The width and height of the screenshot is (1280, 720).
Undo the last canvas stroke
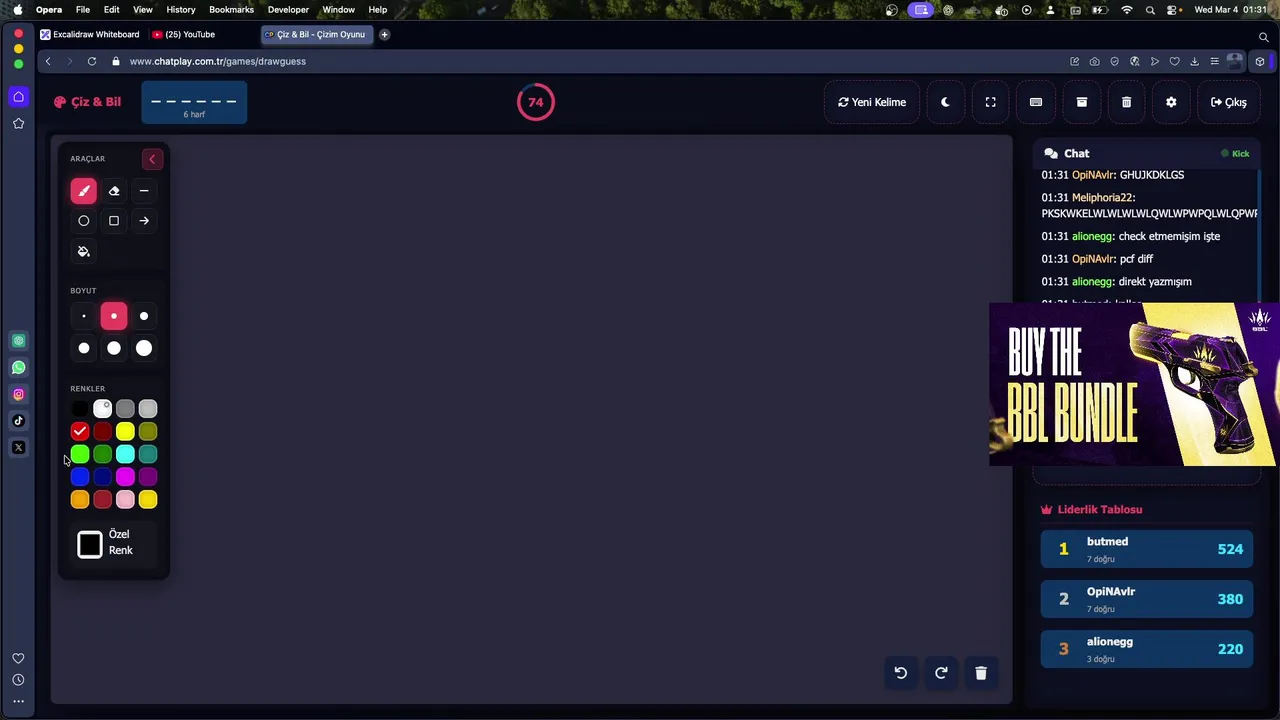click(x=900, y=673)
